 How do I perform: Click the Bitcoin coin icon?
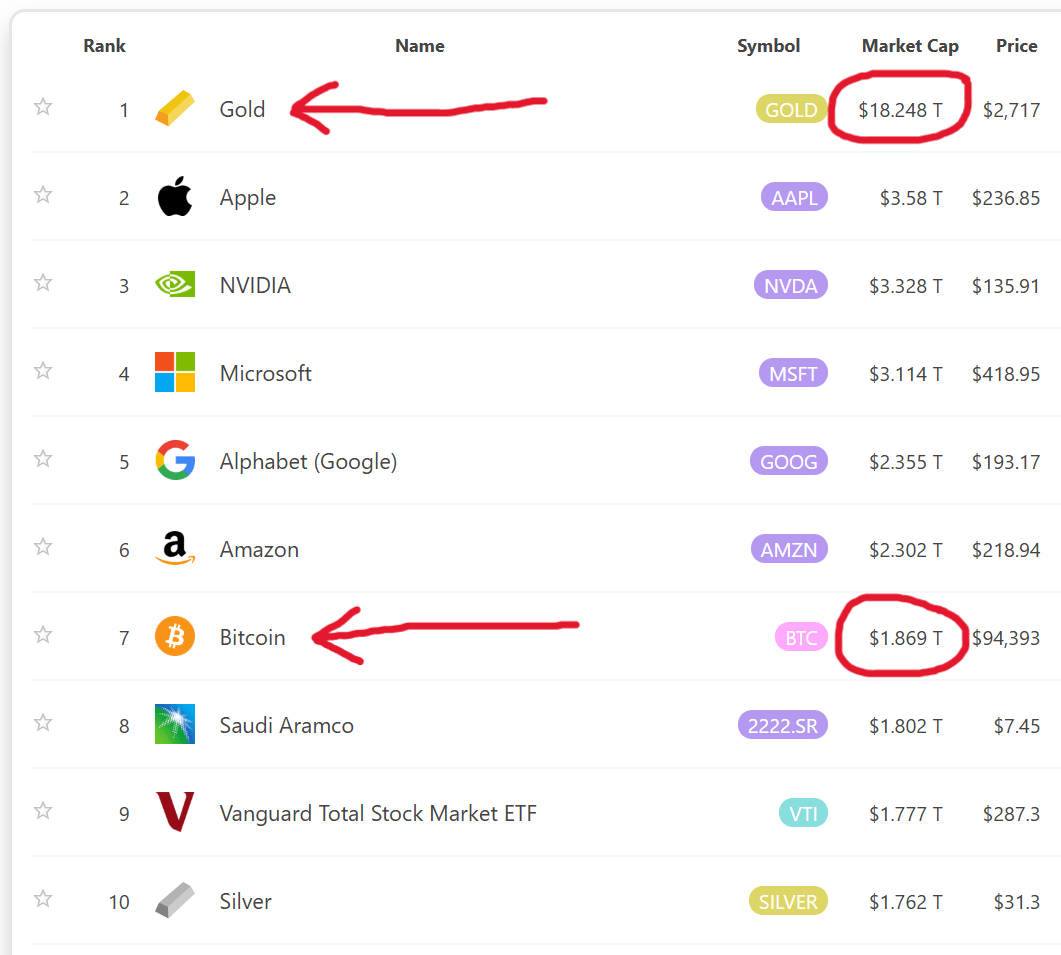click(175, 637)
